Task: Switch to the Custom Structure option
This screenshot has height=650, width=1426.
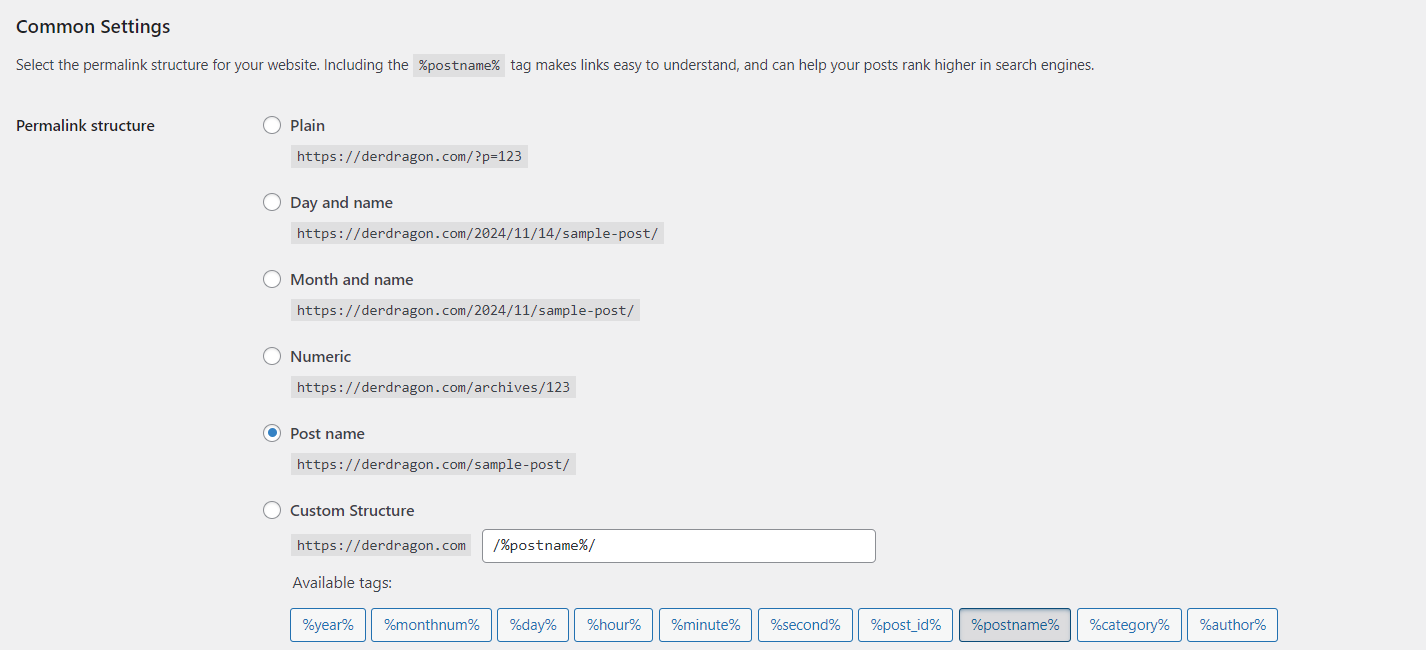Action: (272, 510)
